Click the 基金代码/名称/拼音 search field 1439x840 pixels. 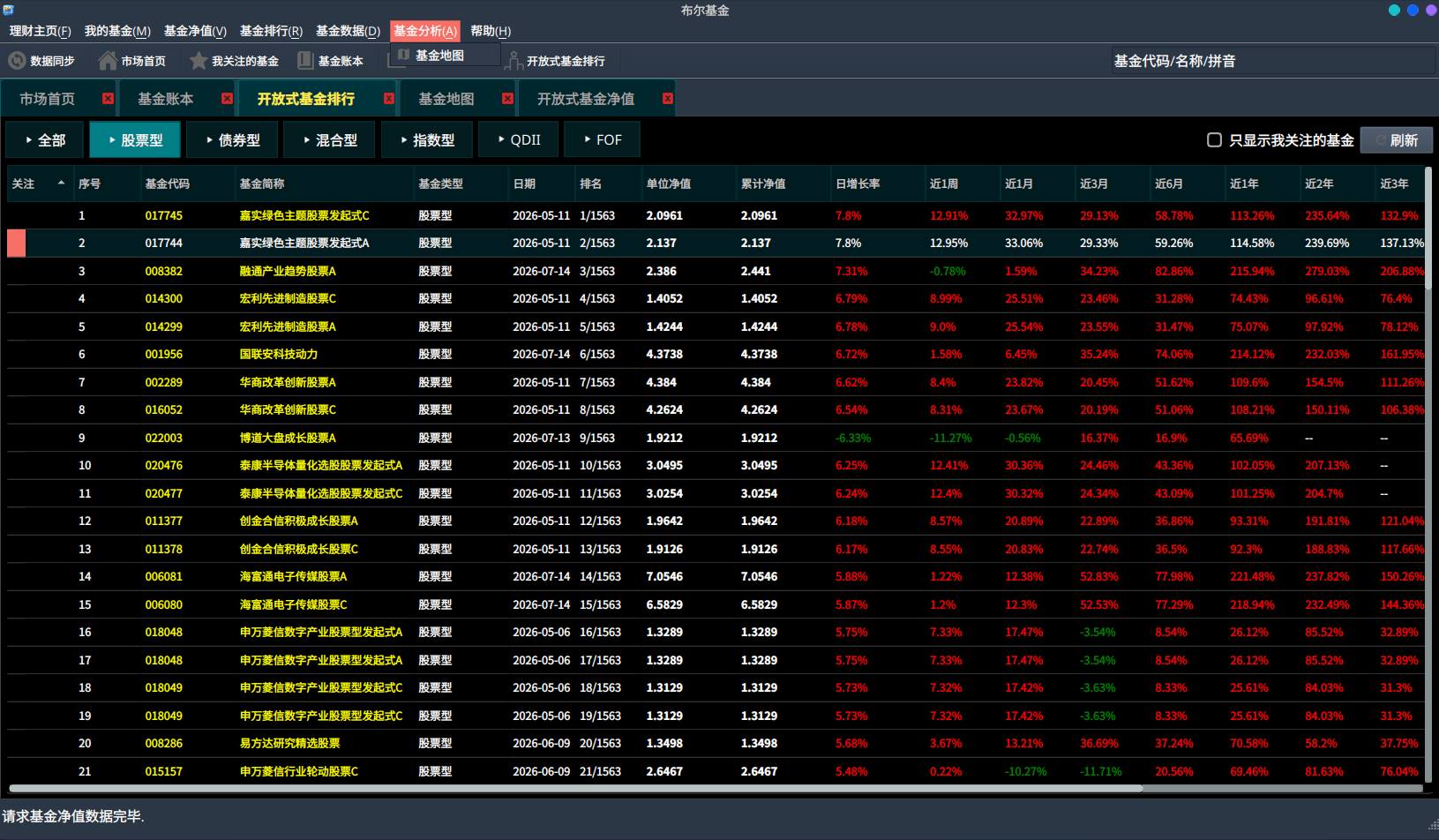coord(1271,61)
